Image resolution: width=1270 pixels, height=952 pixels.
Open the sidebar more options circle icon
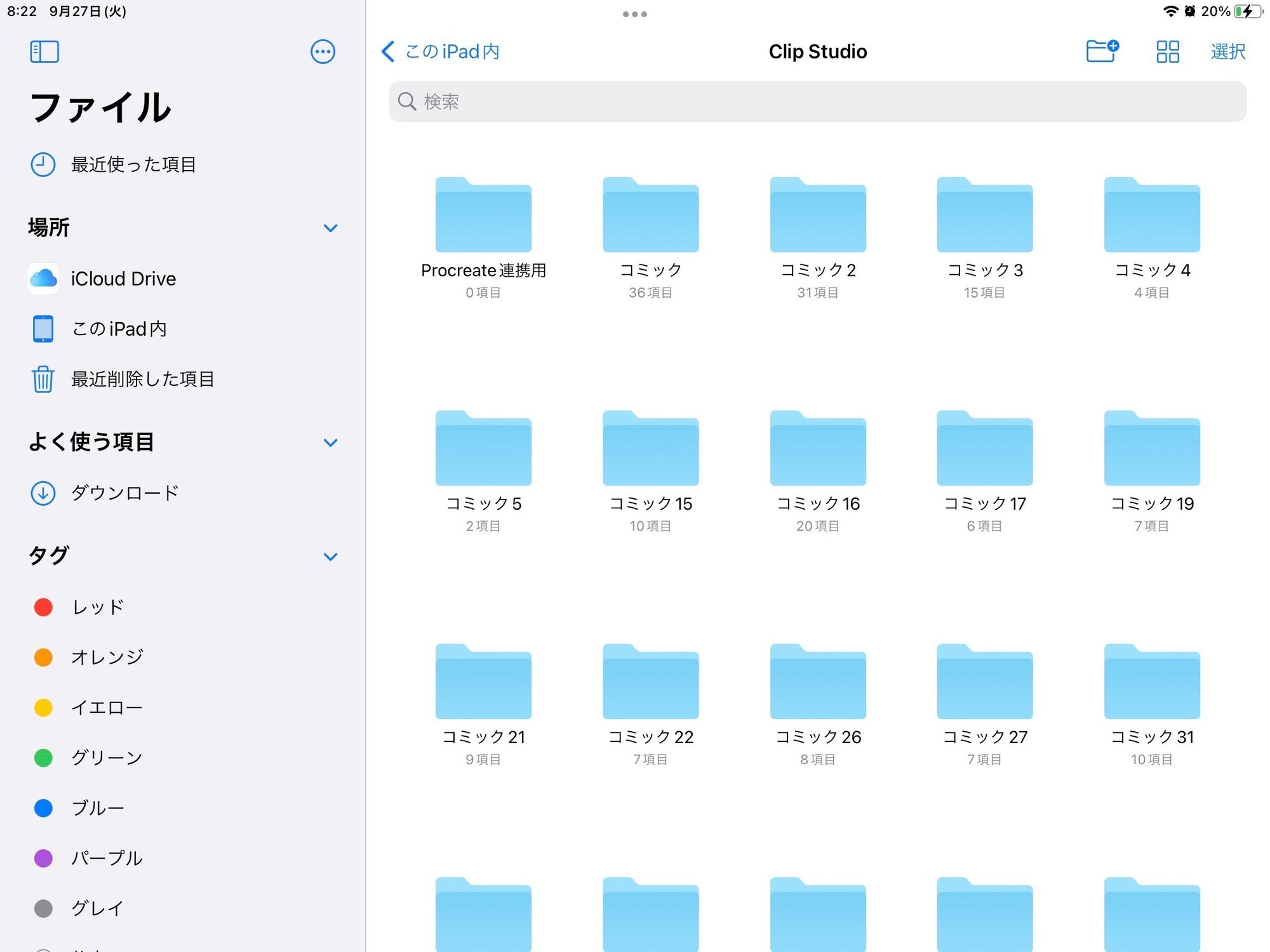click(323, 52)
